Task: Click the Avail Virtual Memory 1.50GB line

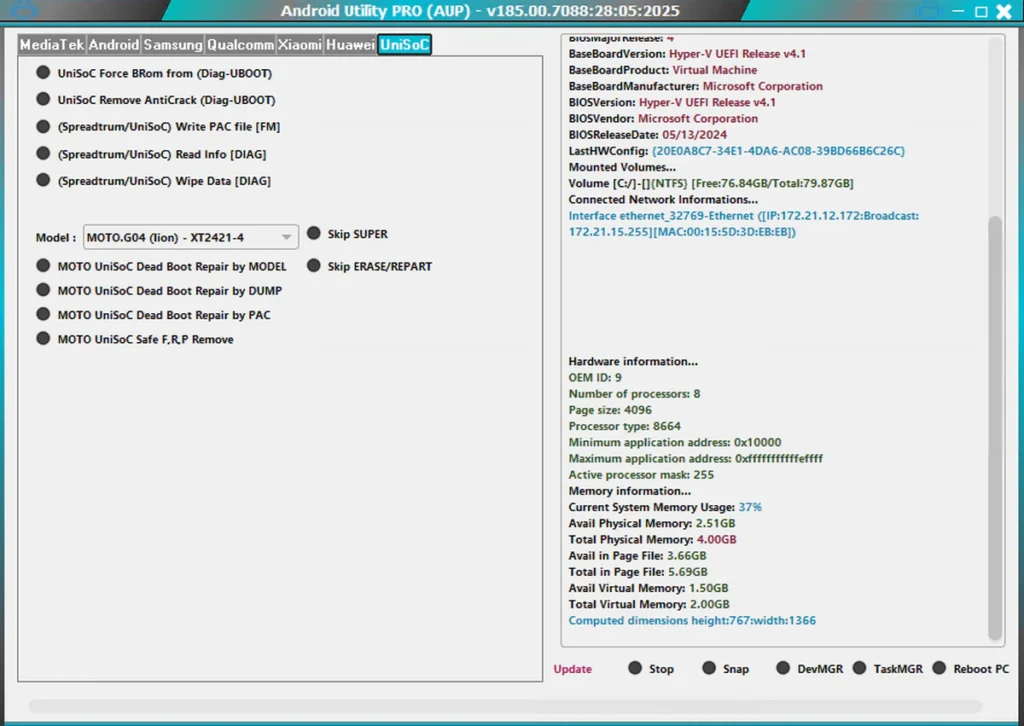Action: 648,588
